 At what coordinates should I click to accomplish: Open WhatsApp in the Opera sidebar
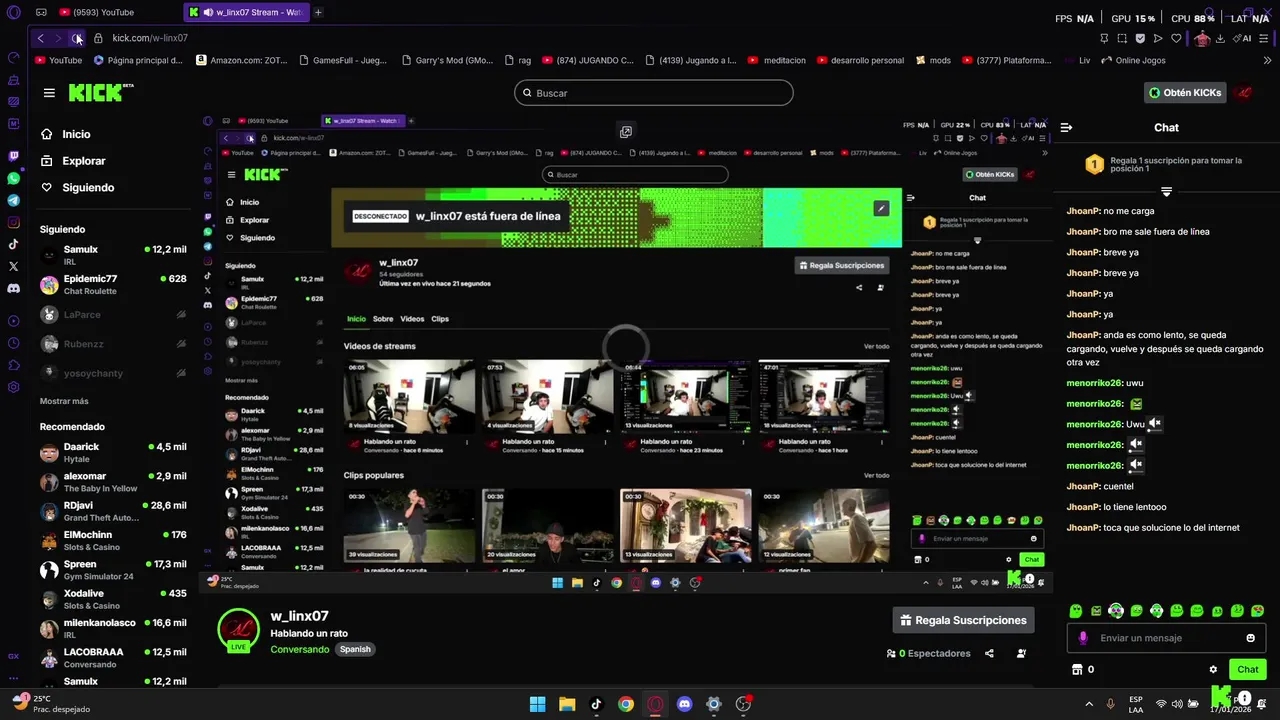point(13,178)
